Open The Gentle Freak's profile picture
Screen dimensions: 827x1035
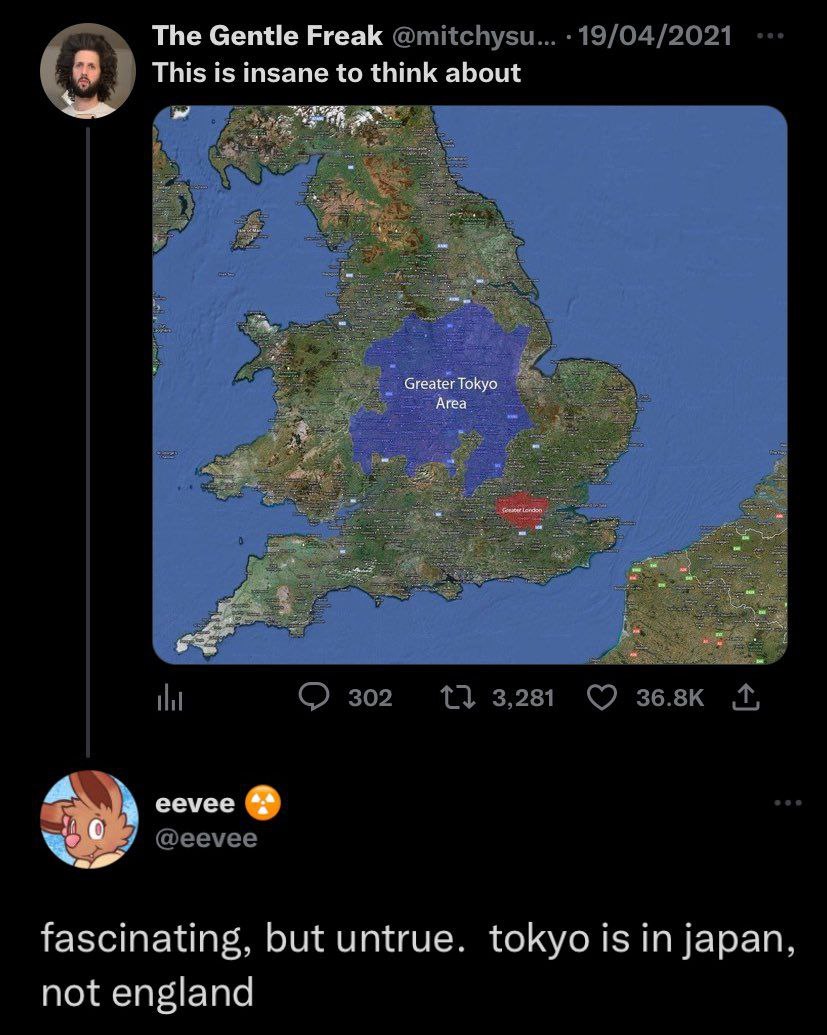click(88, 71)
